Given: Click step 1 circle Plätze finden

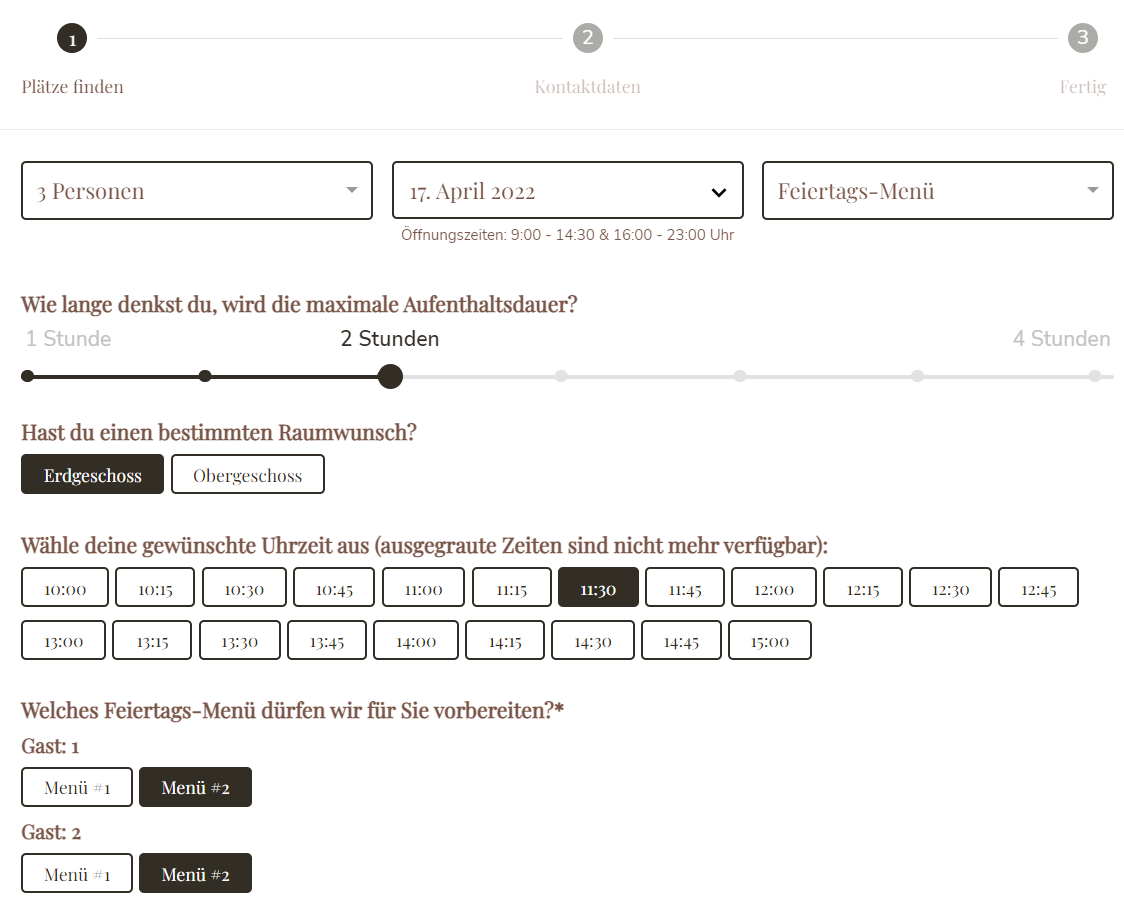Looking at the screenshot, I should [x=72, y=38].
